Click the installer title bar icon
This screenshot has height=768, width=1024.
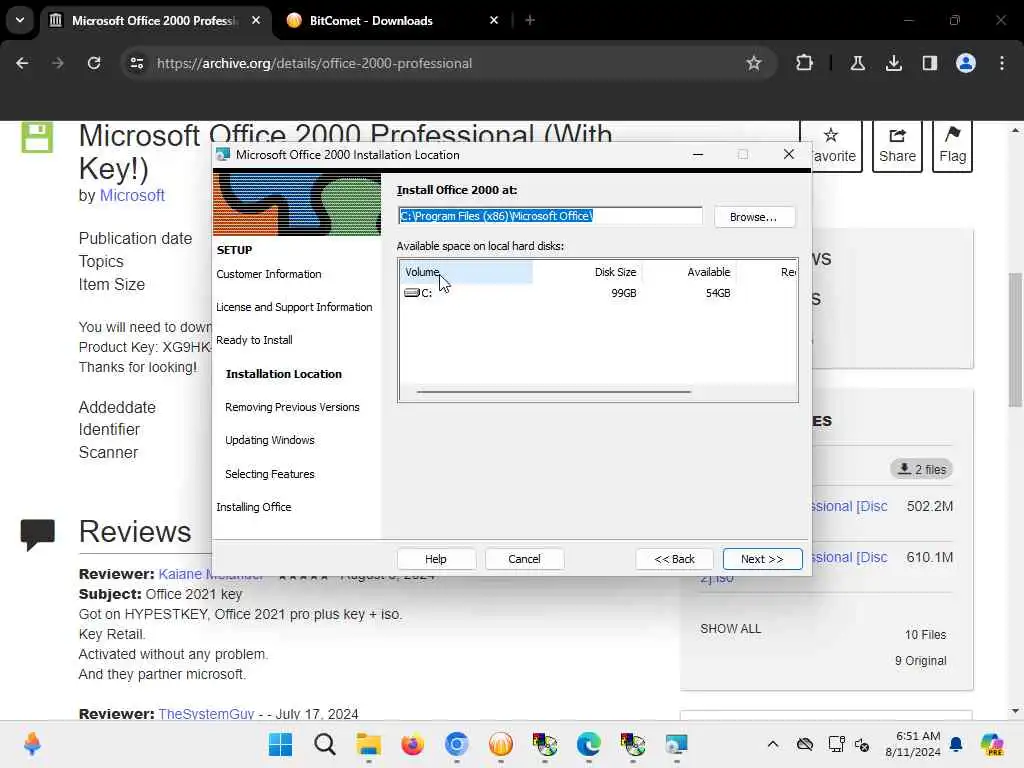click(223, 155)
